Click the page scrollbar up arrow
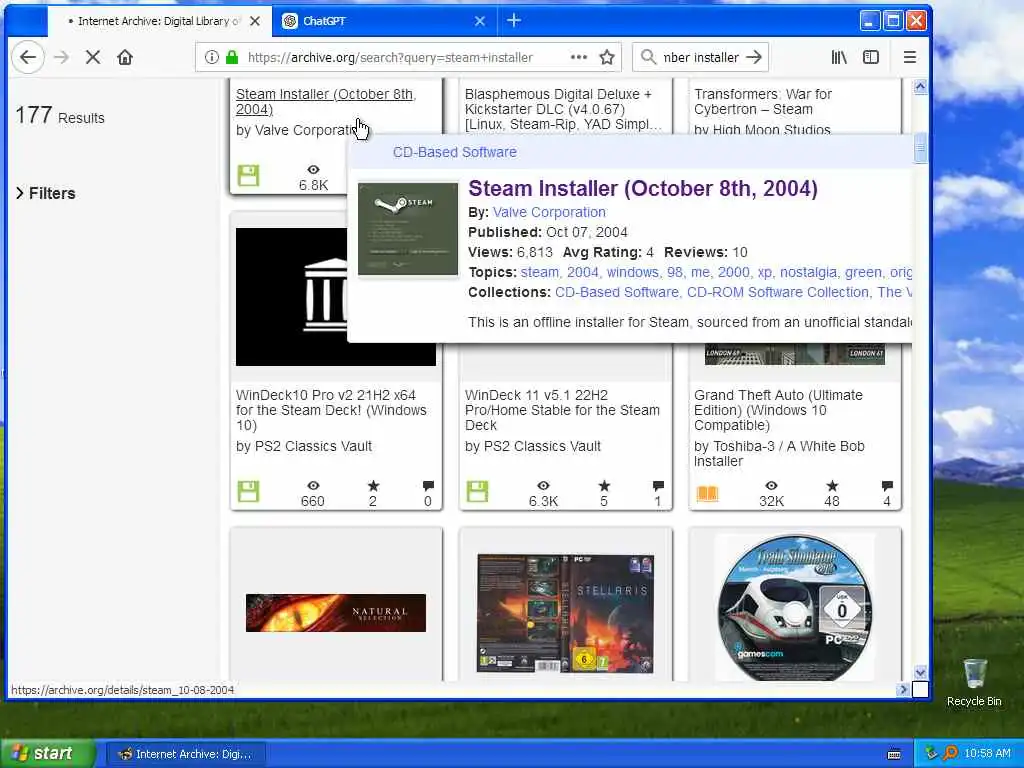Screen dimensions: 1024x768 tap(920, 87)
